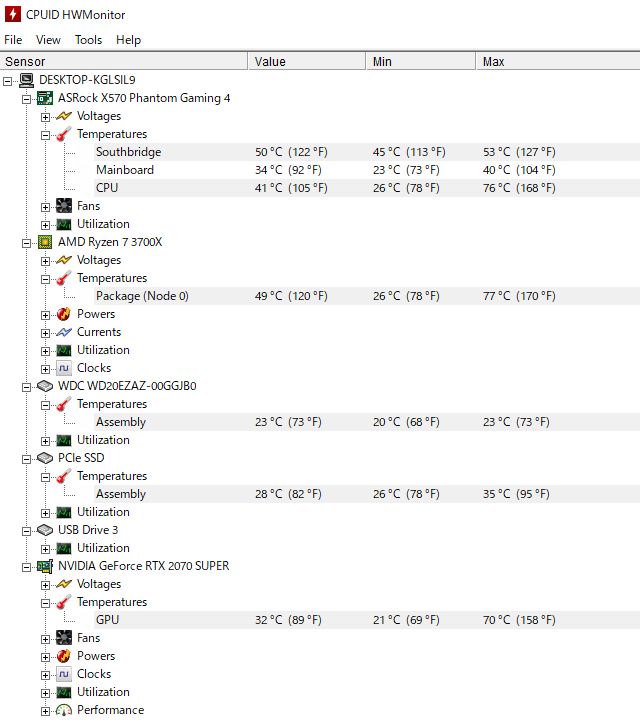
Task: Expand the ASRock Fans node
Action: [x=45, y=207]
